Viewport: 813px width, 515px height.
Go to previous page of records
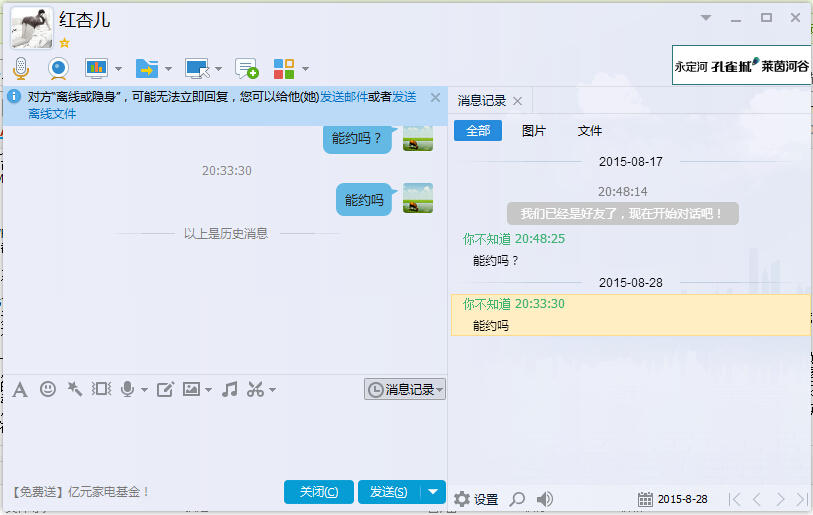pyautogui.click(x=757, y=499)
